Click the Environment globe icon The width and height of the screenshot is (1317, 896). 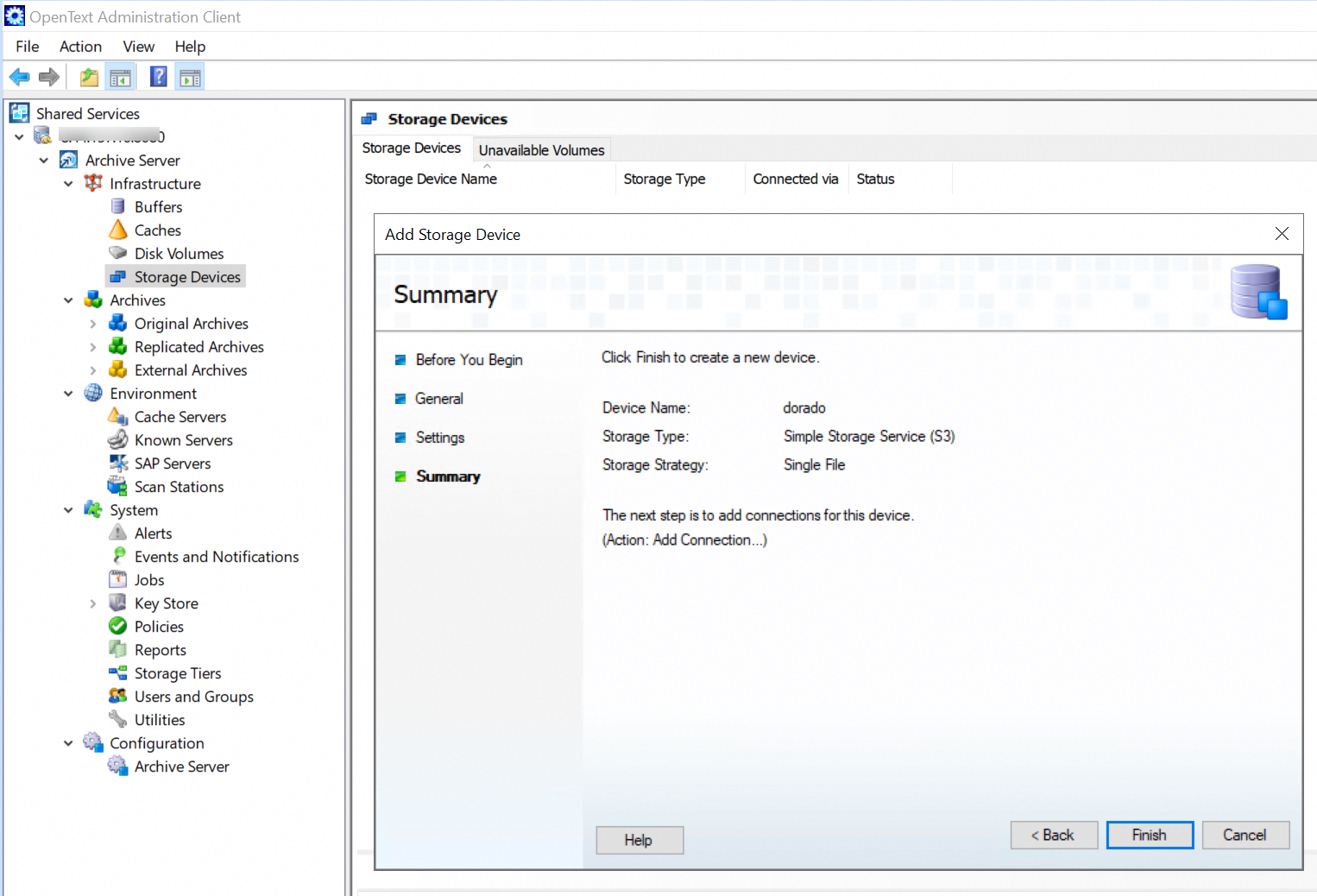[x=93, y=393]
